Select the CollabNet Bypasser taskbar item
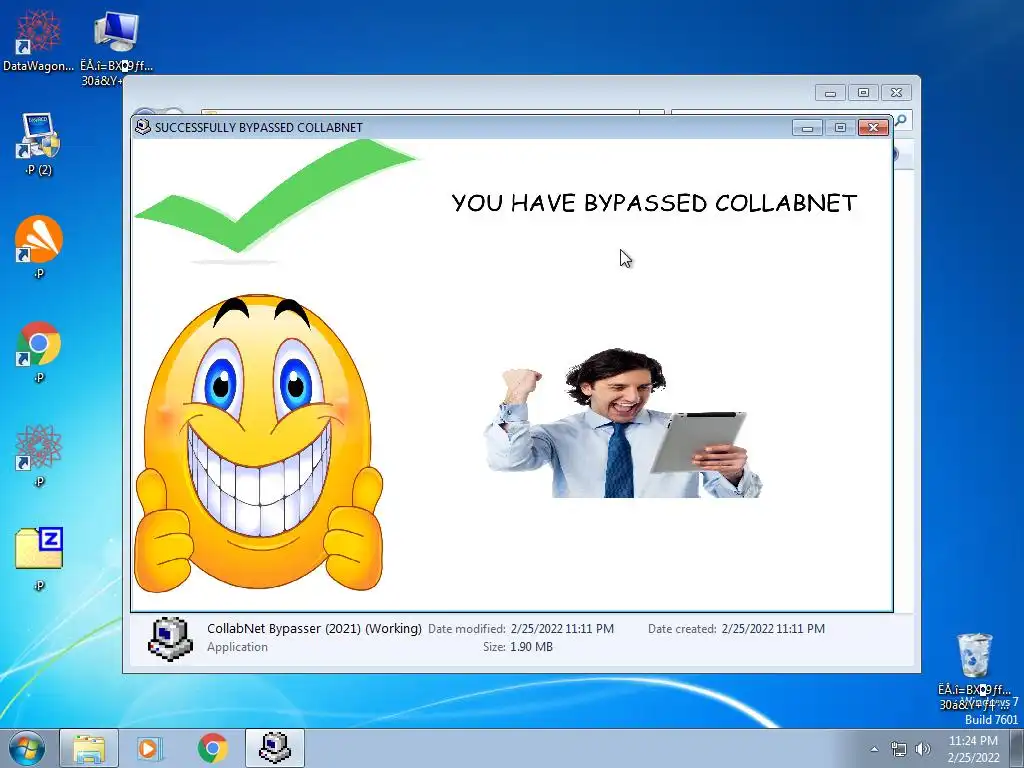The image size is (1024, 768). pos(275,748)
